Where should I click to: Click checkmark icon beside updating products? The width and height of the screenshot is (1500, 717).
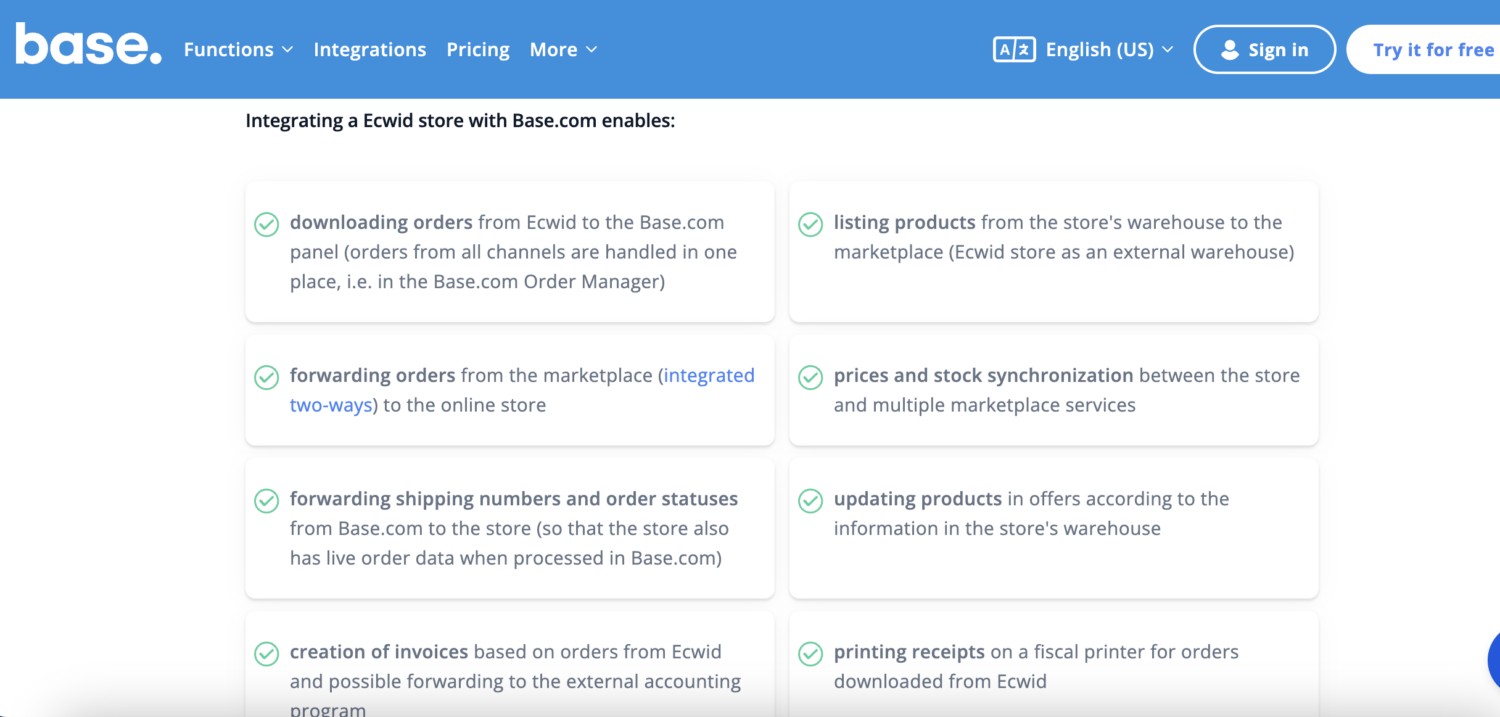tap(810, 500)
